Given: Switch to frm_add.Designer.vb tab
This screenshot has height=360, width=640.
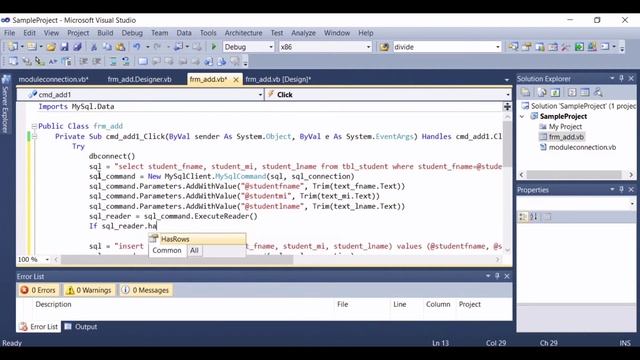Looking at the screenshot, I should click(x=139, y=80).
